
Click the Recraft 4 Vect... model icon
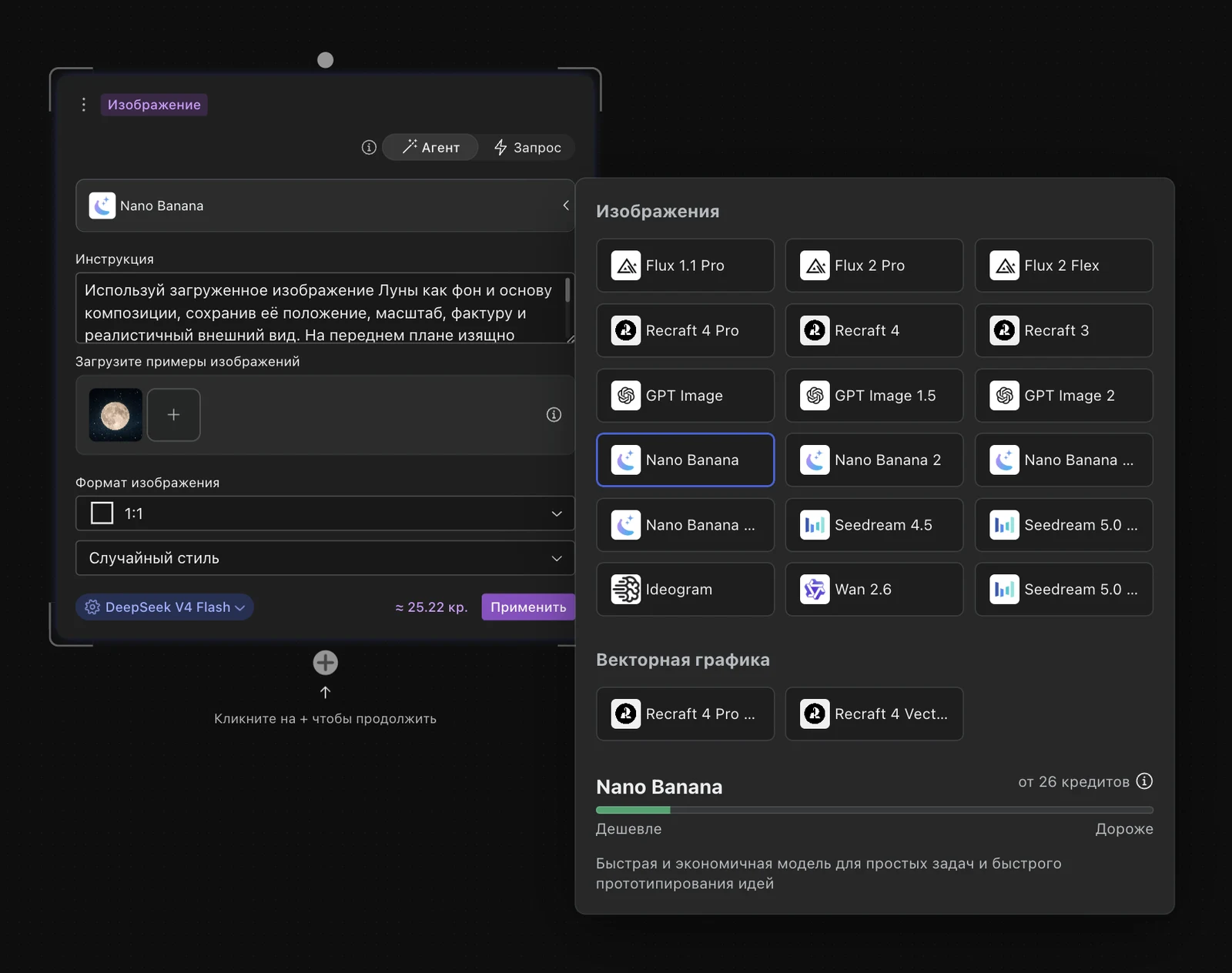tap(815, 714)
